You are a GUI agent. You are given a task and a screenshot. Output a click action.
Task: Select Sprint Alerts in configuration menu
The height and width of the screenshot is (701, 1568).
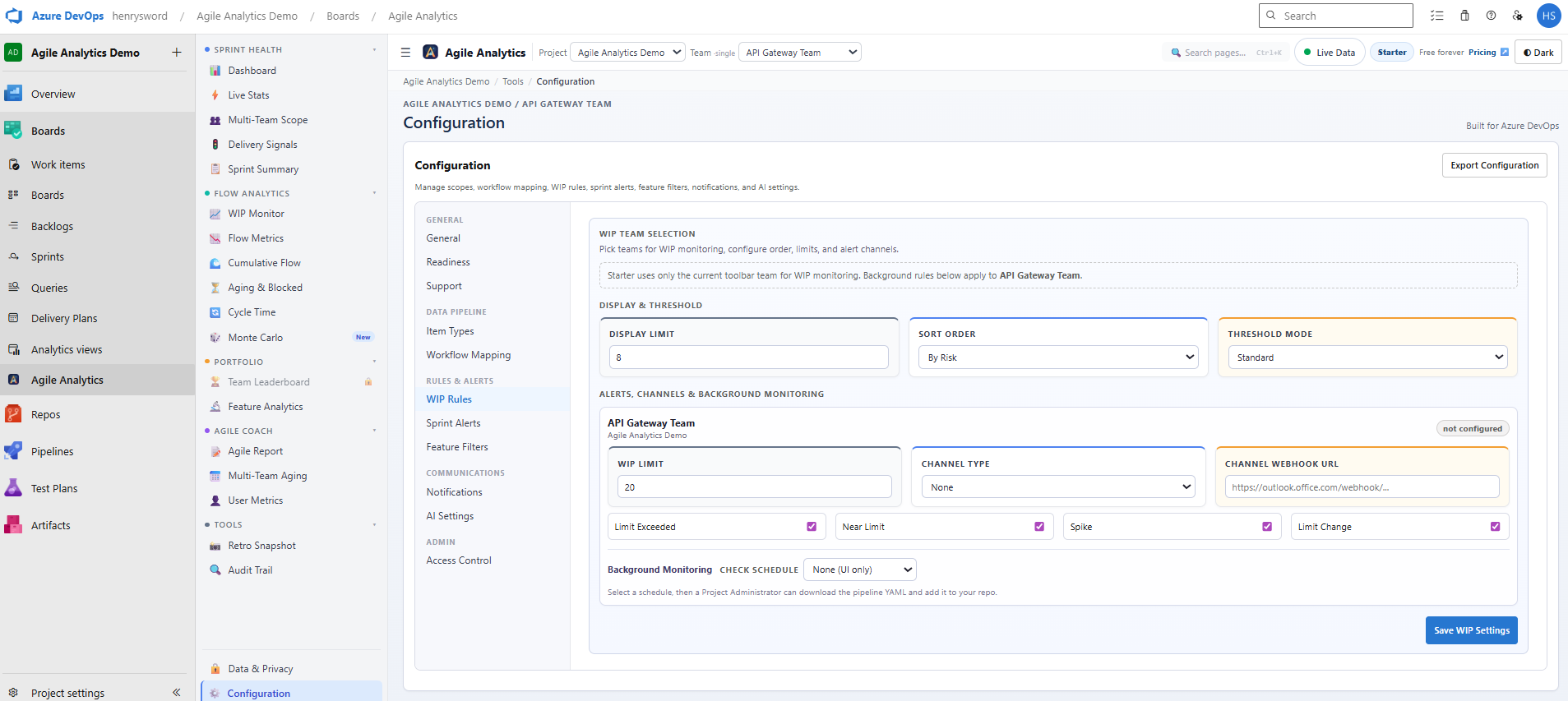coord(453,423)
